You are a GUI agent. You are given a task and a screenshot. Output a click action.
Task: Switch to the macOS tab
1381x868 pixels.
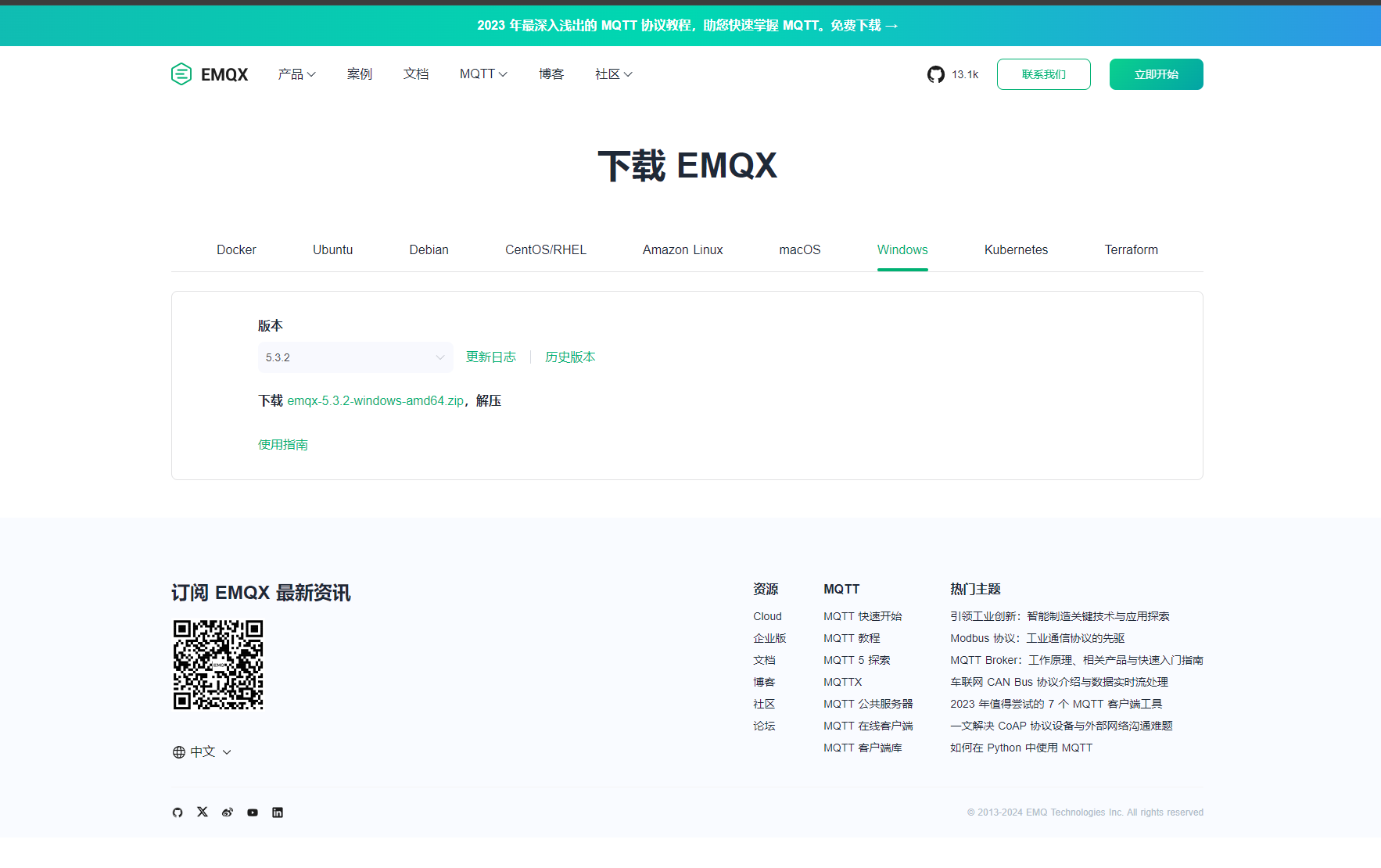tap(799, 250)
